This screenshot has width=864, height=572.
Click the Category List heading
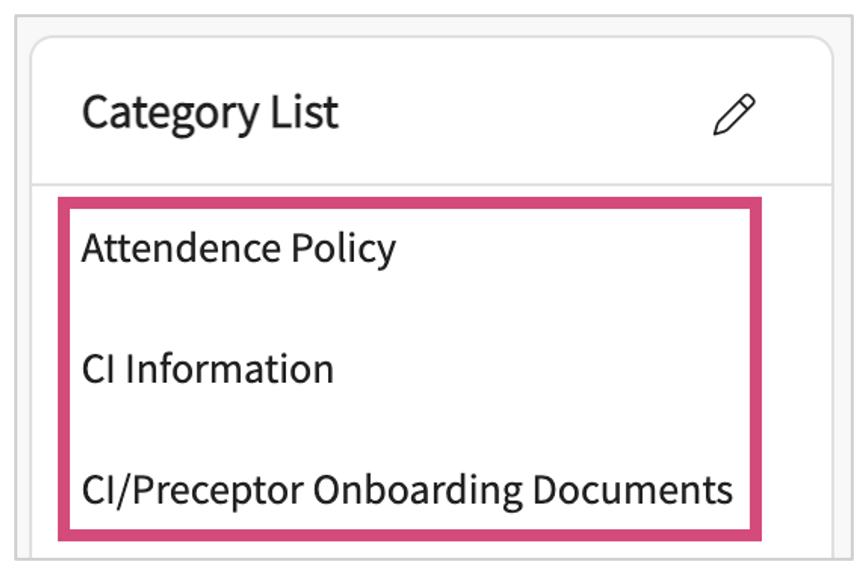coord(210,112)
